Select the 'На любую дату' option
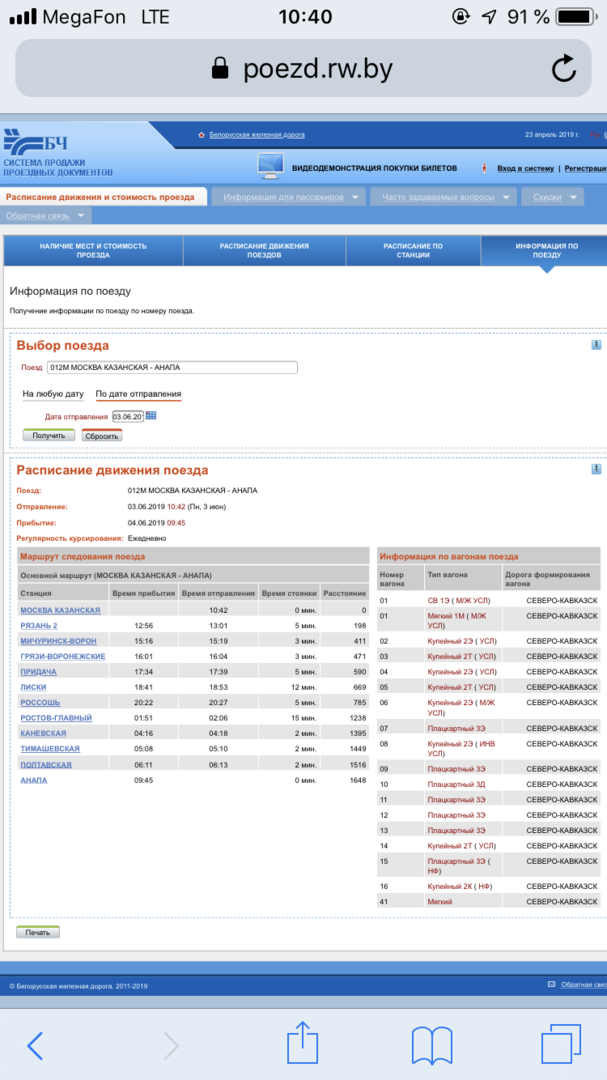This screenshot has width=607, height=1080. [53, 394]
